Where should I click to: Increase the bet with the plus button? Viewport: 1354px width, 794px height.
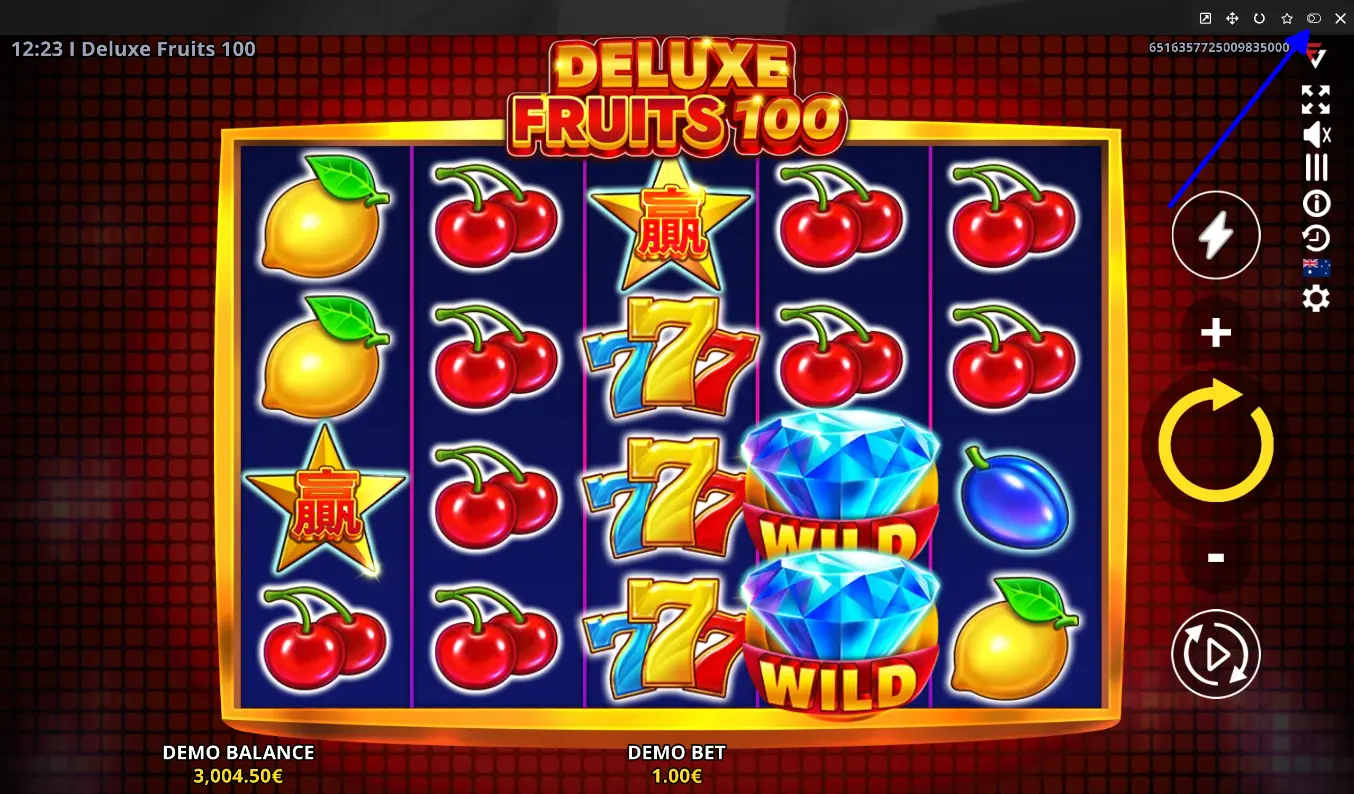click(1215, 333)
